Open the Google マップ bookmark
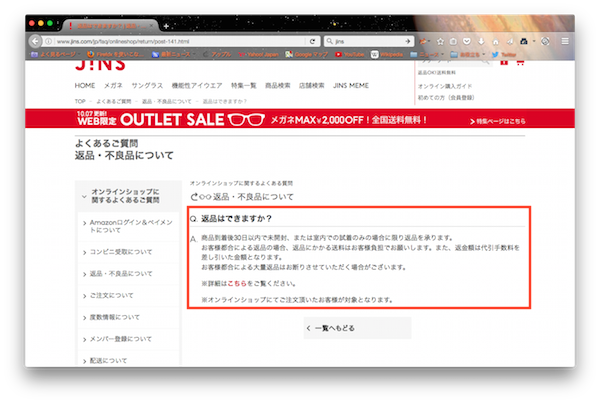The image size is (600, 403). point(307,54)
